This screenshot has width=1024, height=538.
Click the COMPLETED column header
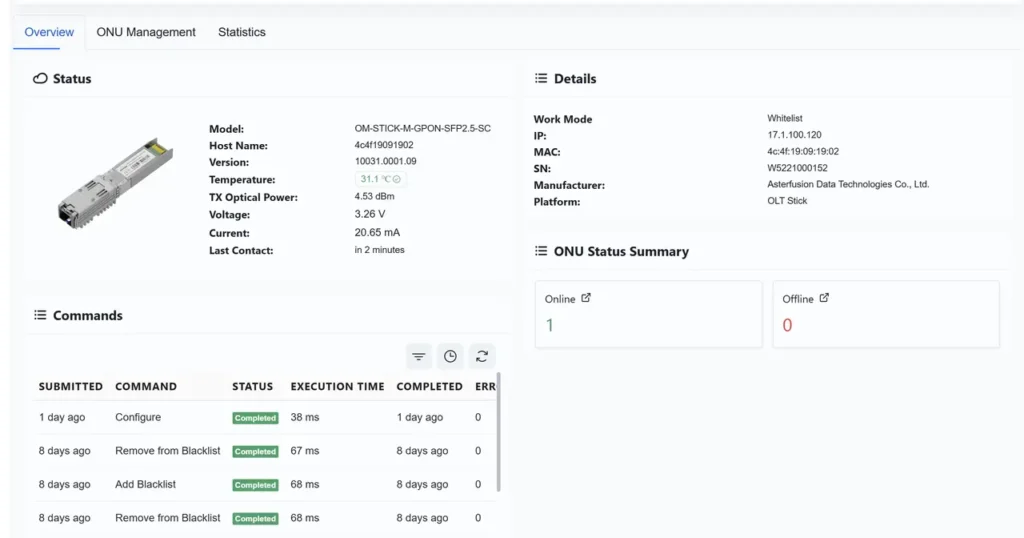coord(429,386)
